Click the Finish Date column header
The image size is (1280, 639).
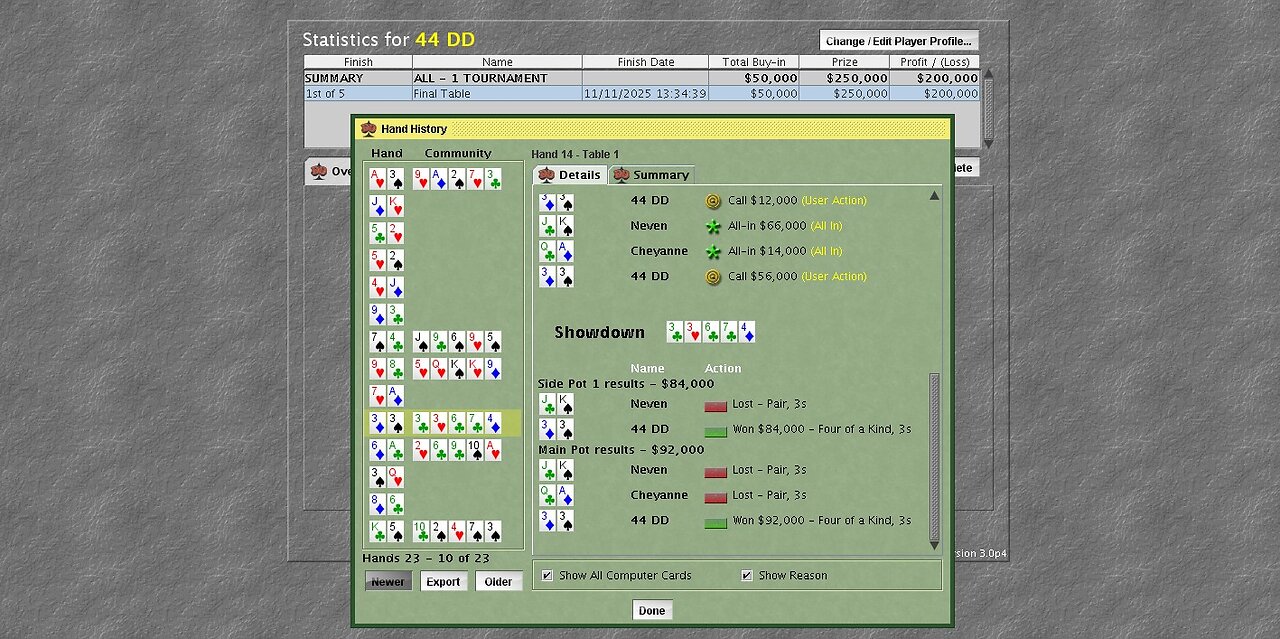645,62
